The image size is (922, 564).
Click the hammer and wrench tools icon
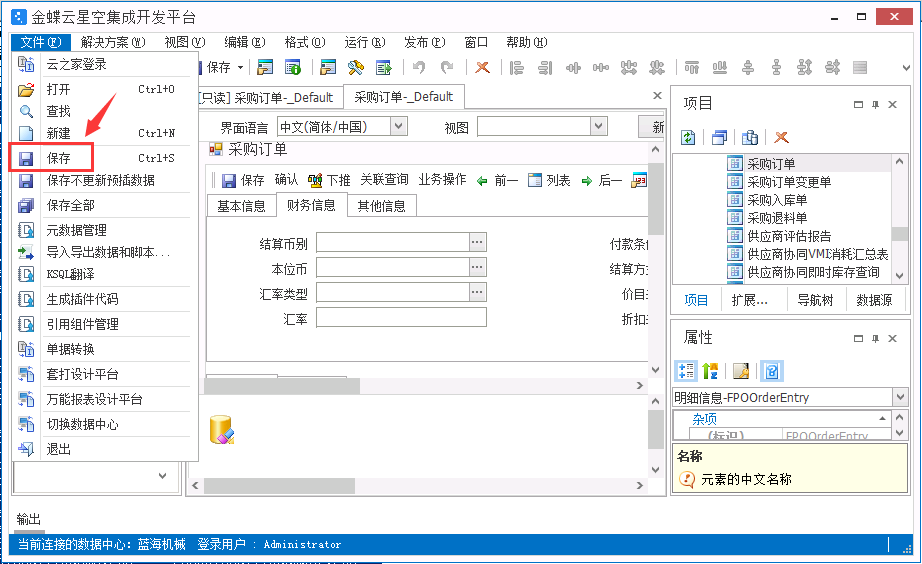[356, 68]
